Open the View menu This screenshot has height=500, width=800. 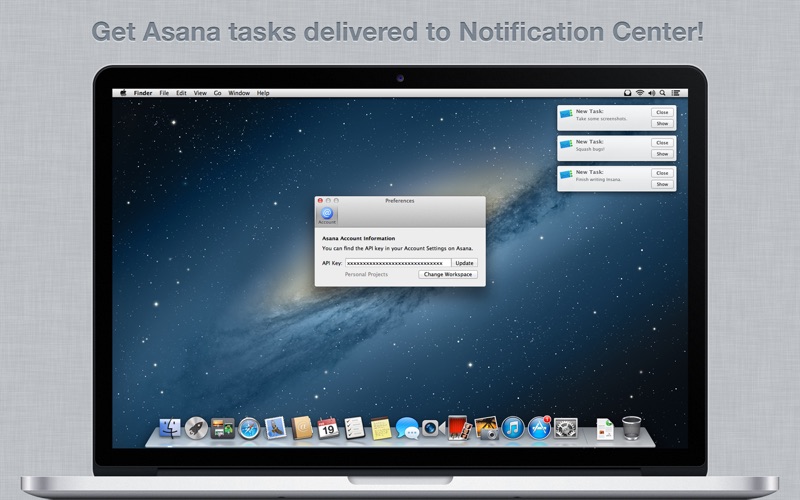pos(200,93)
